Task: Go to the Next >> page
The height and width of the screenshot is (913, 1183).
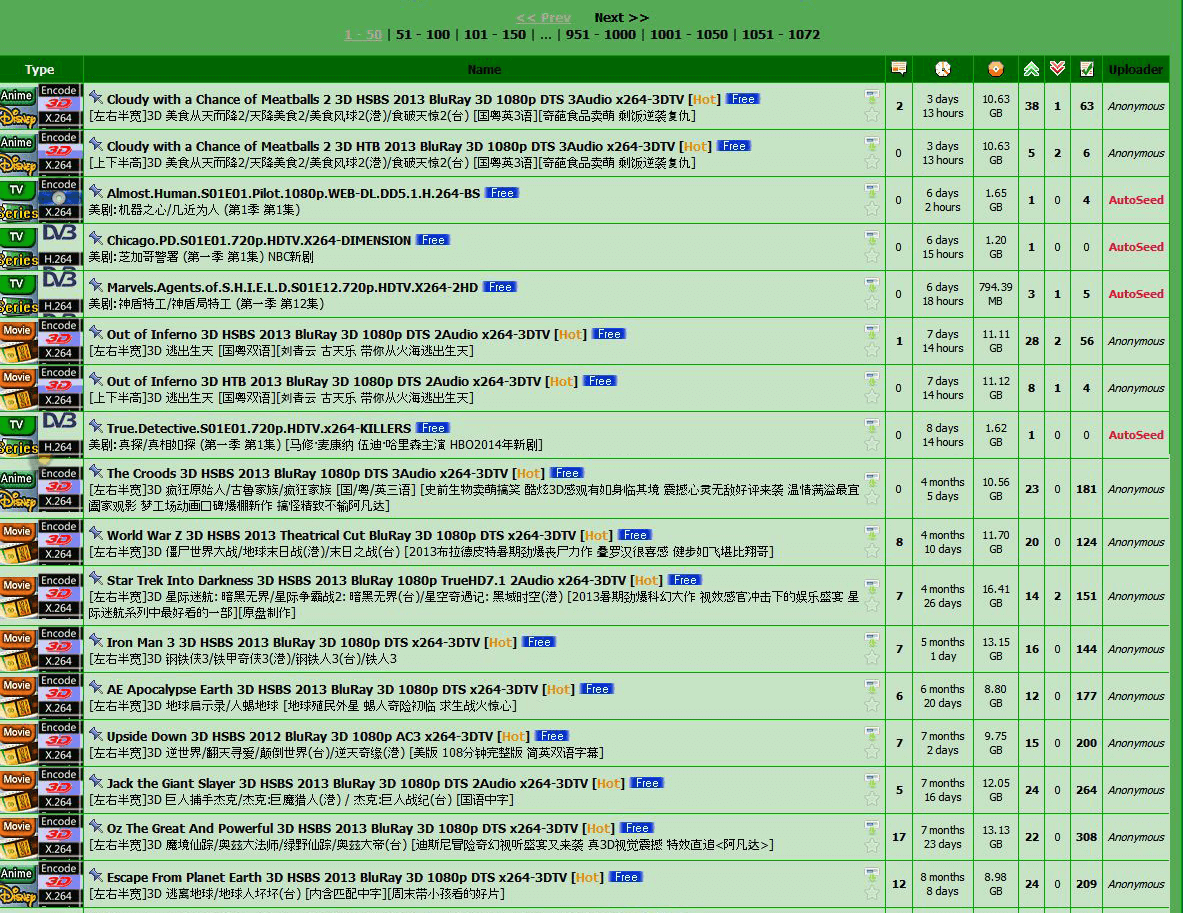Action: [621, 17]
